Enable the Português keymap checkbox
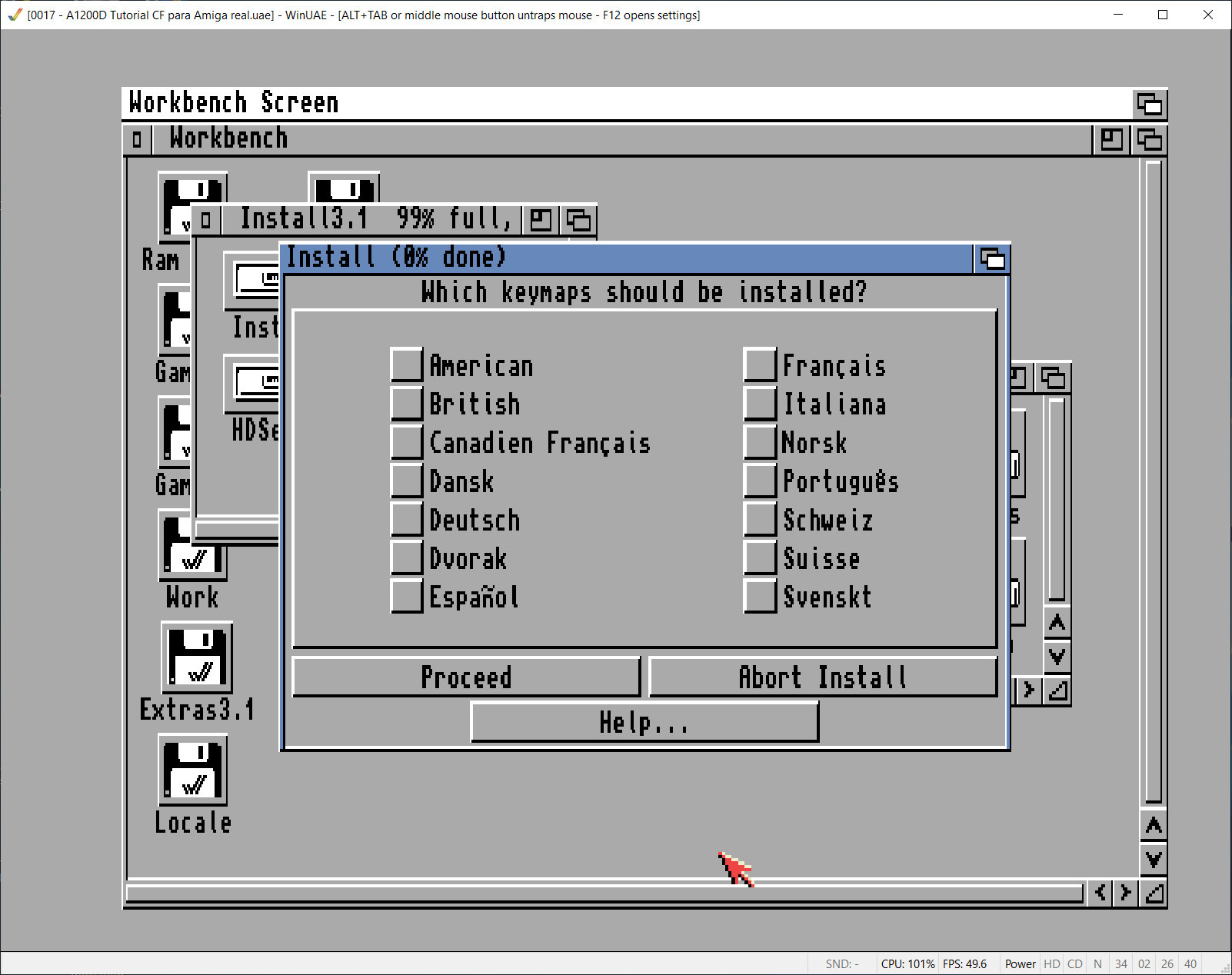This screenshot has height=975, width=1232. click(x=761, y=480)
